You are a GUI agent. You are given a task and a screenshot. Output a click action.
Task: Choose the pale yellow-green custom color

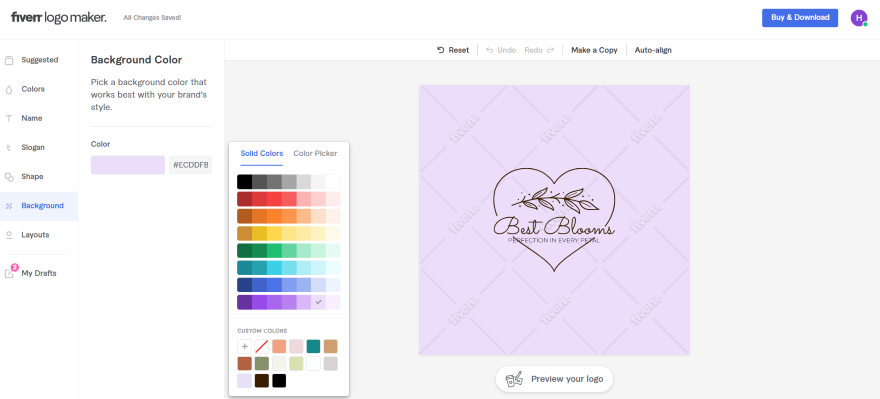tap(296, 364)
